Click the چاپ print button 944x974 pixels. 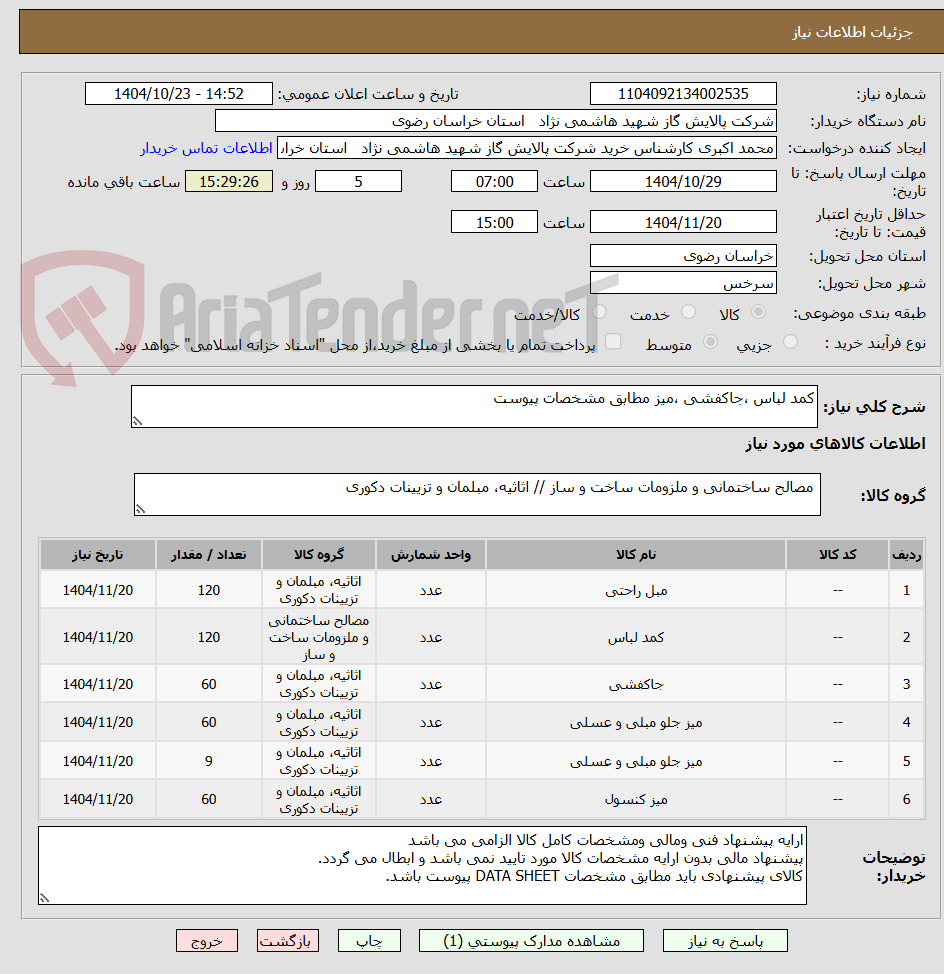pos(369,941)
